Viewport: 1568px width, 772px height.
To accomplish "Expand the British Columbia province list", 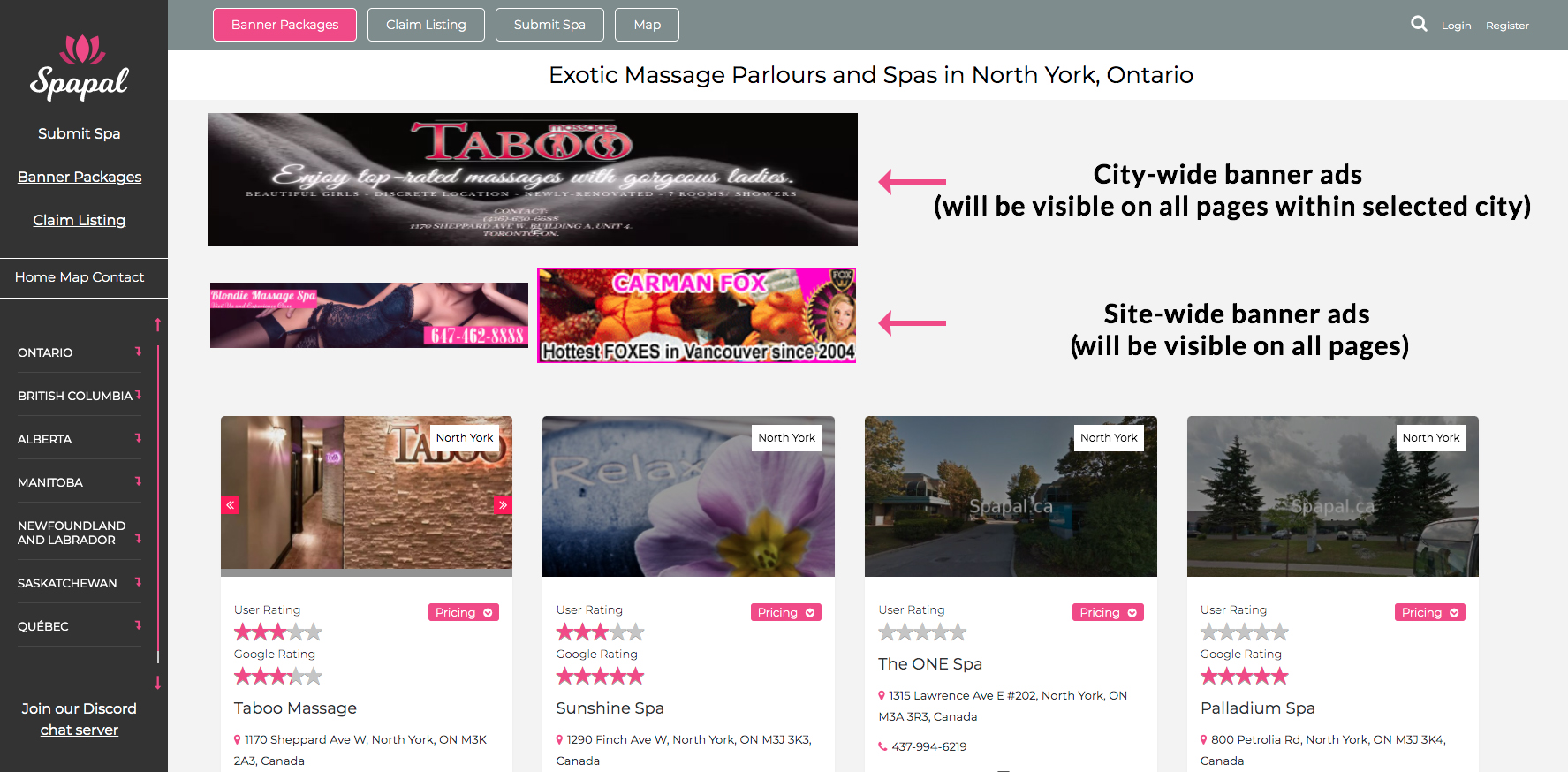I will tap(138, 395).
